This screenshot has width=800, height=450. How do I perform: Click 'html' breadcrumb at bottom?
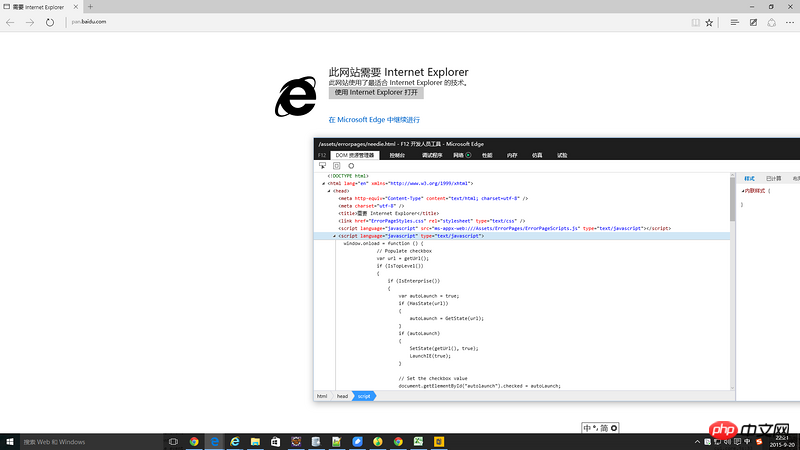click(x=322, y=396)
